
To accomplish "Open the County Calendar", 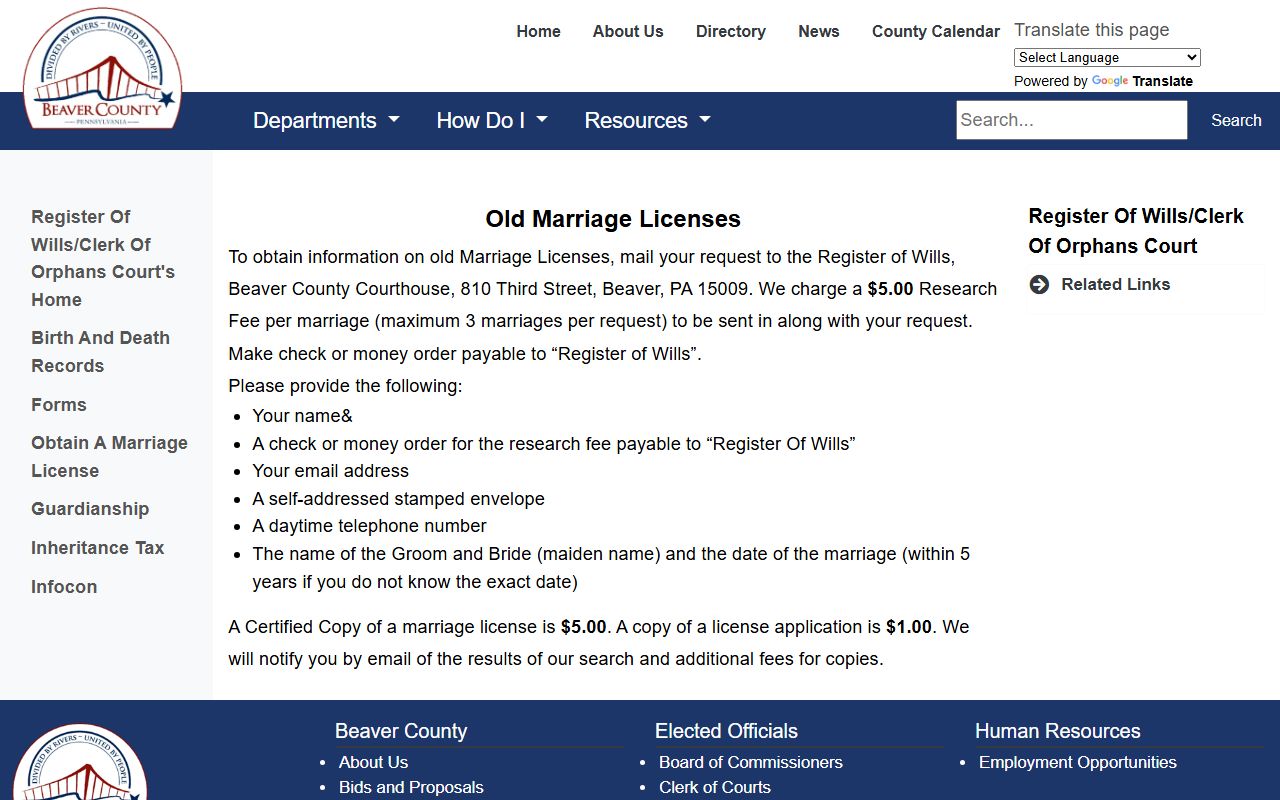I will [x=936, y=31].
